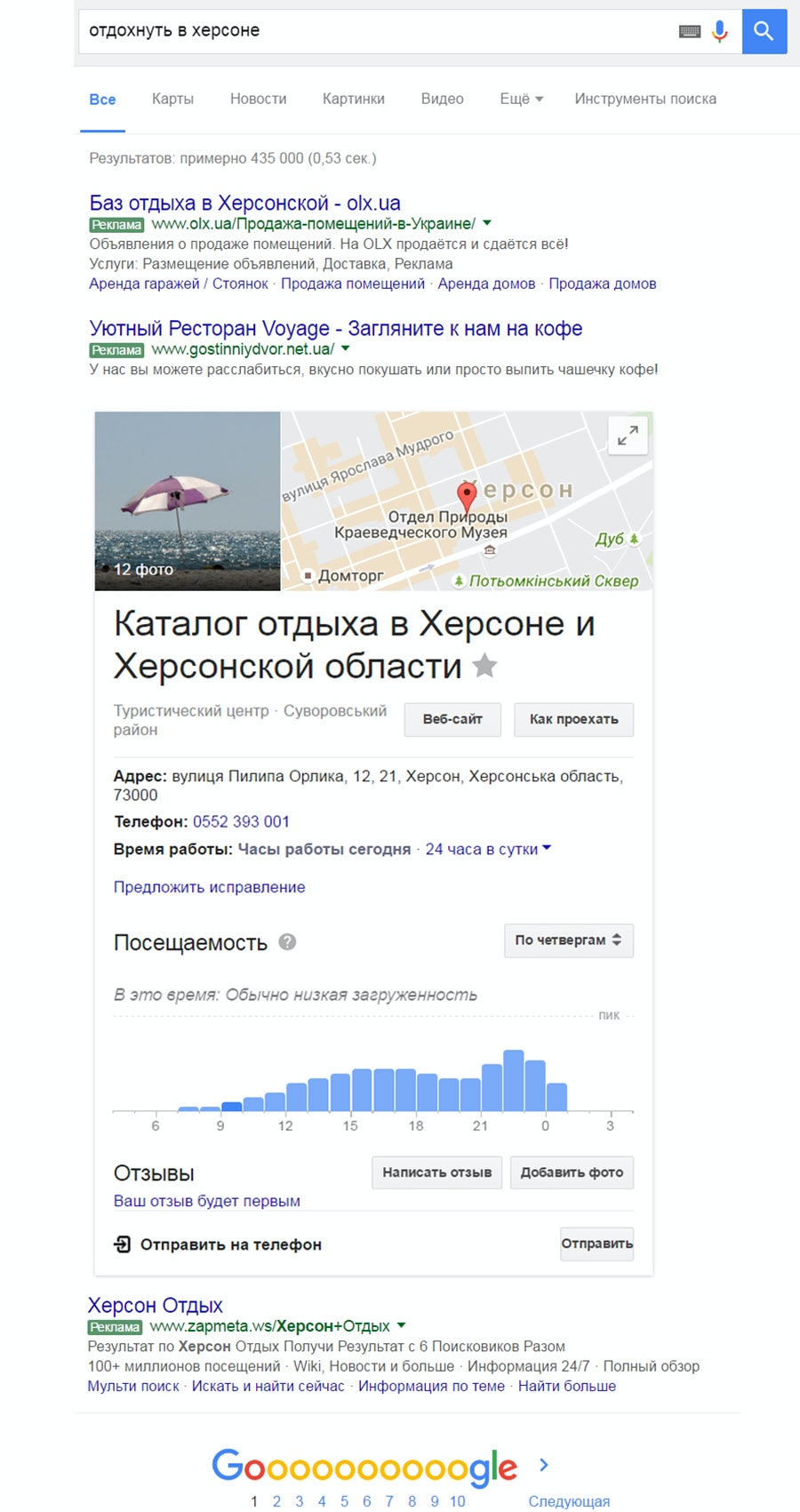The height and width of the screenshot is (1512, 800).
Task: Switch to the Картинки tab
Action: point(354,99)
